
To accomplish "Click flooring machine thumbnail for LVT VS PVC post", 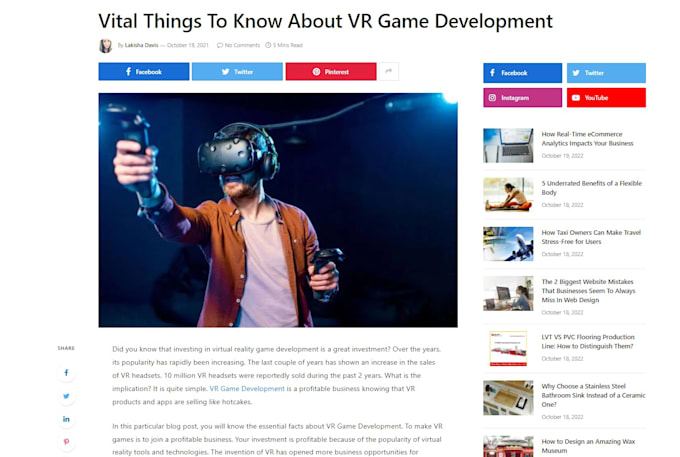I will 508,349.
